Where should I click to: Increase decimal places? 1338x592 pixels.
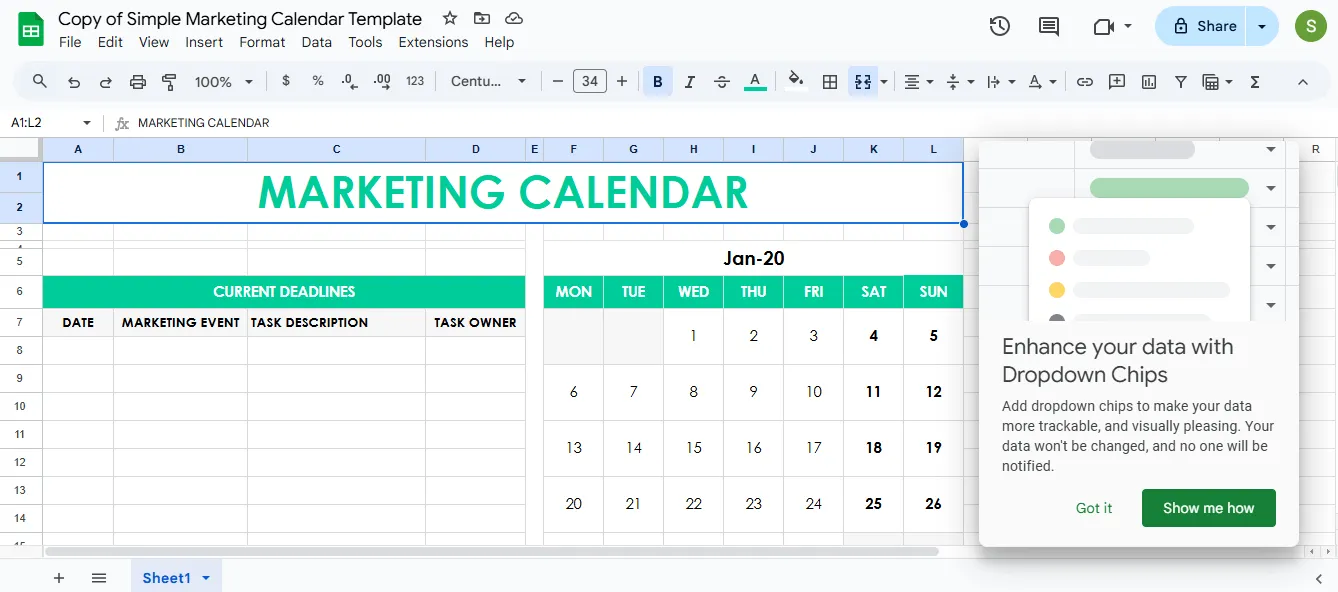(381, 81)
